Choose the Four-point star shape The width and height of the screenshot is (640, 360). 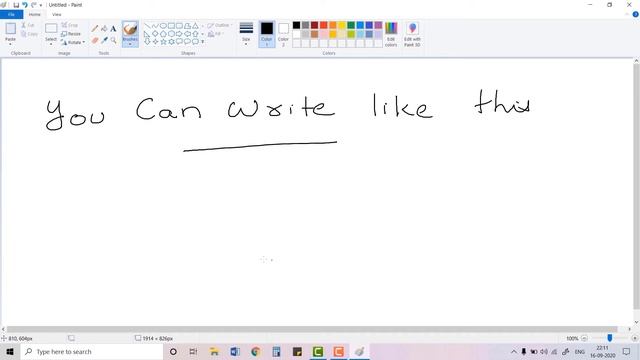click(x=155, y=42)
